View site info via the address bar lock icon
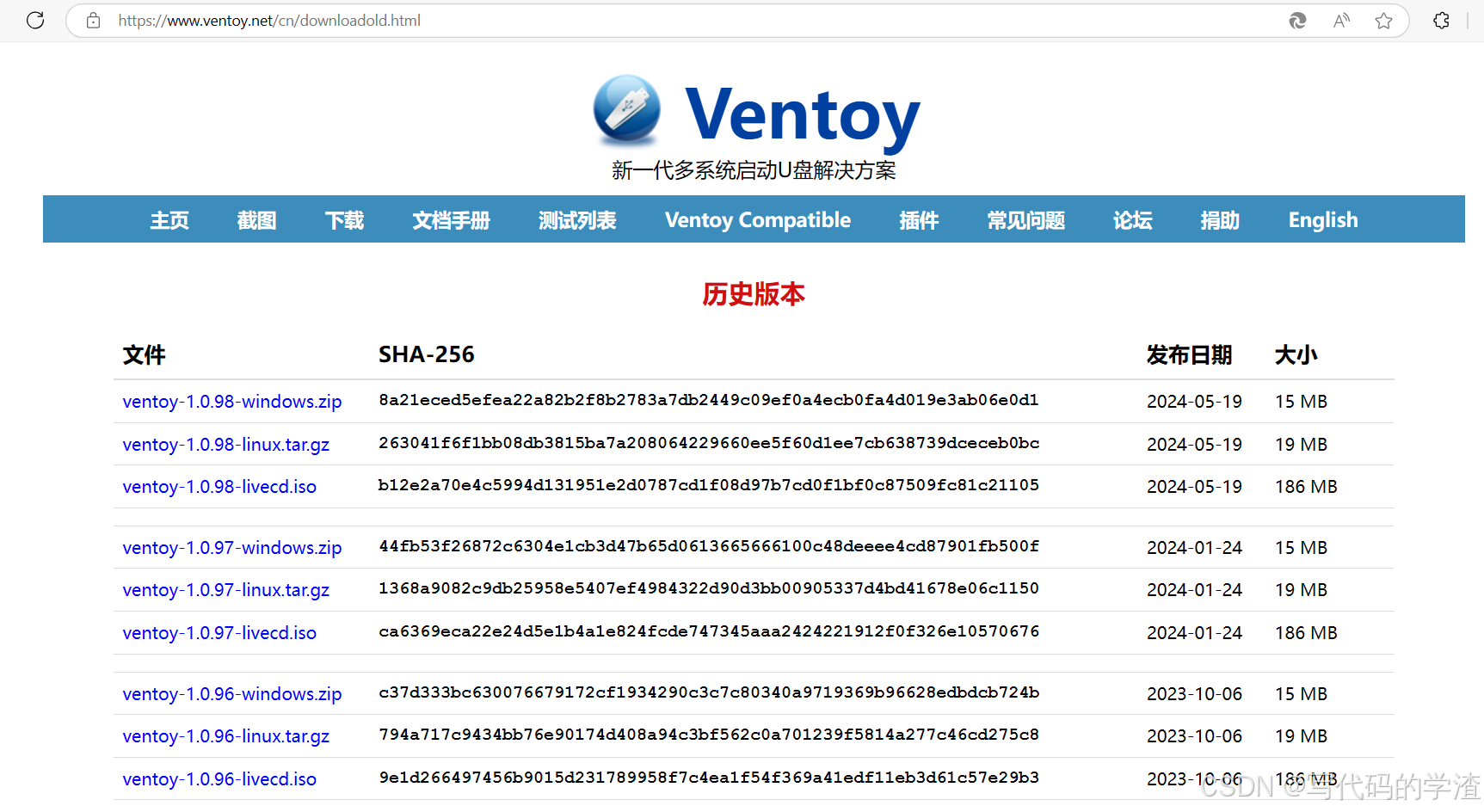1484x812 pixels. tap(94, 20)
